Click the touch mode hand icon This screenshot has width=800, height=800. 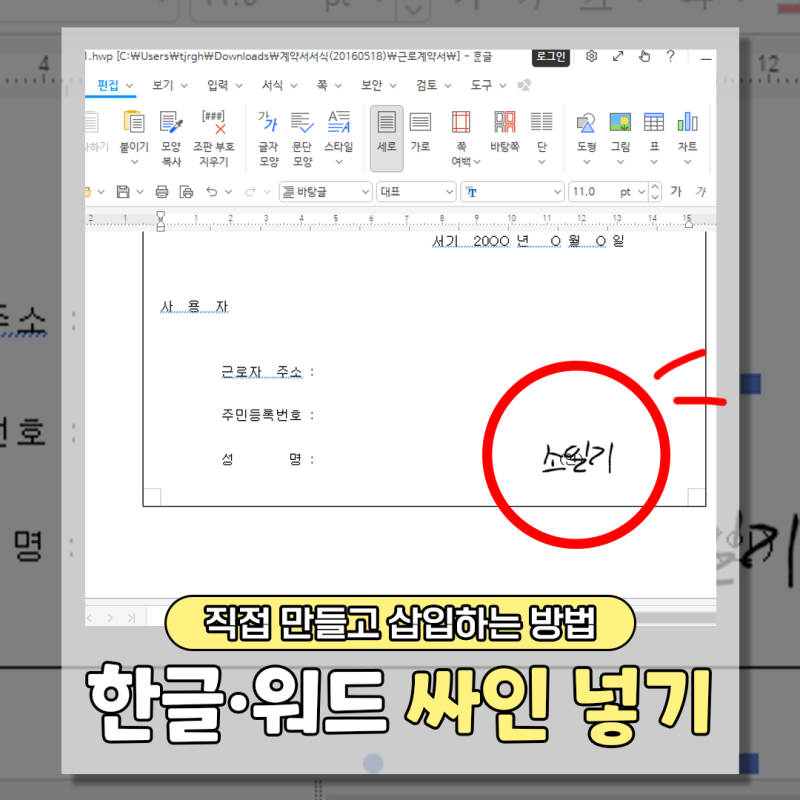tap(644, 56)
